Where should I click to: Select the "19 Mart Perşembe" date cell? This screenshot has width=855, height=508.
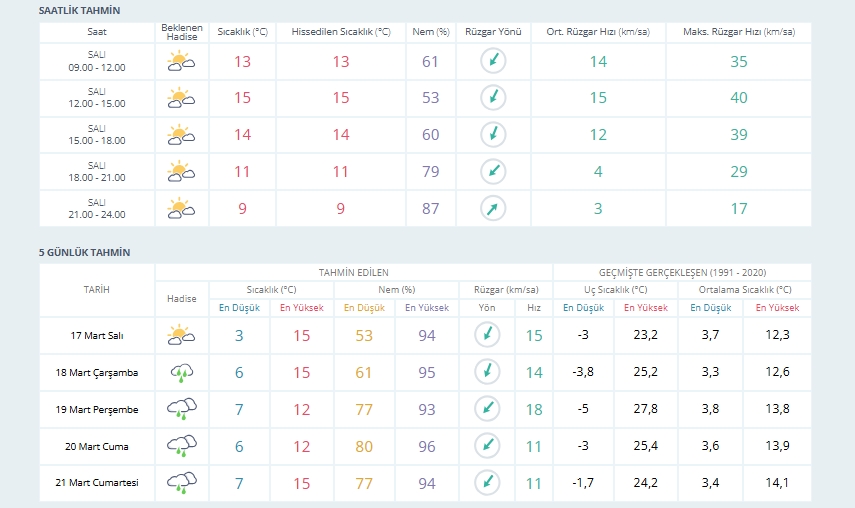97,409
